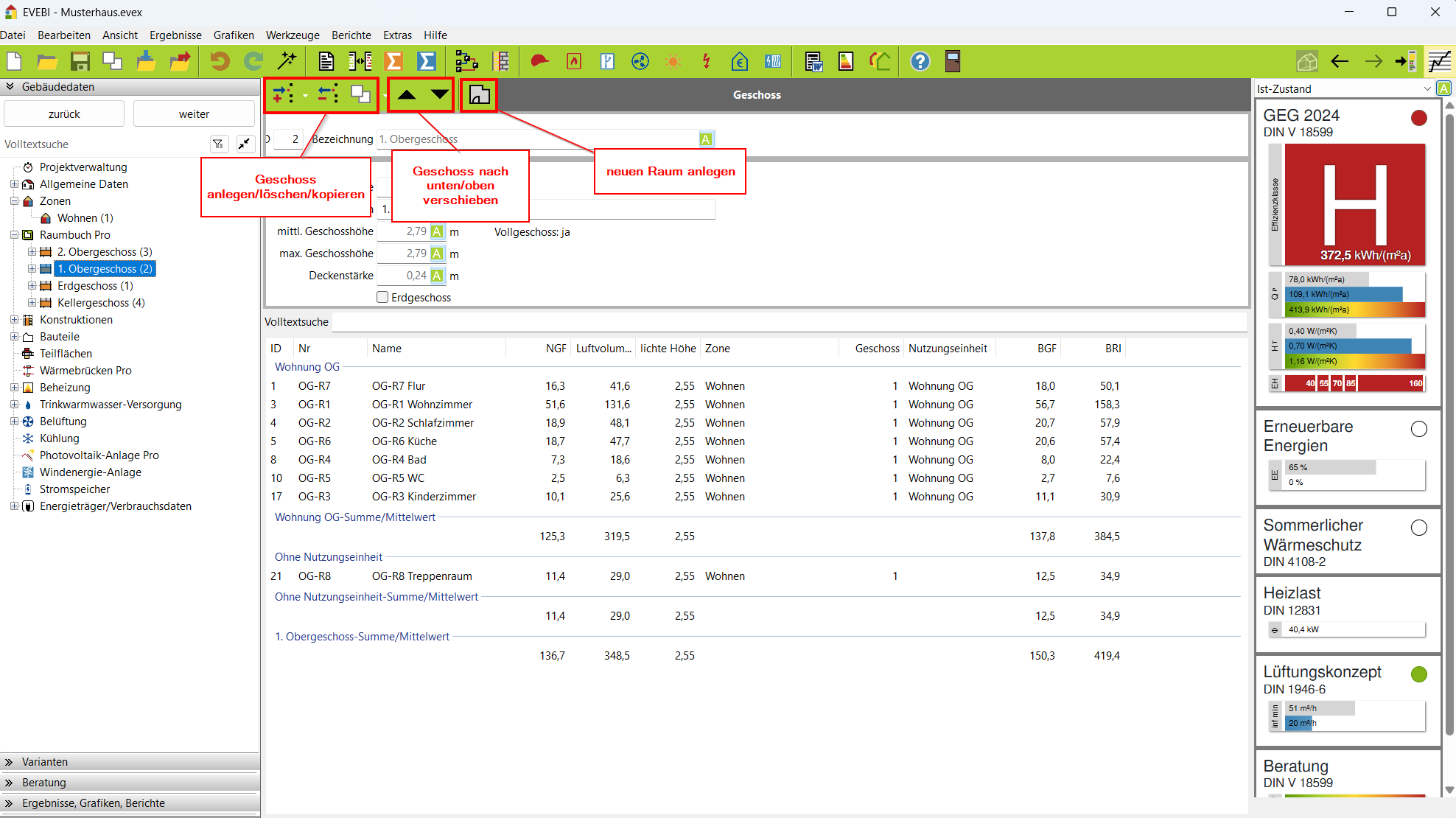Viewport: 1456px width, 818px height.
Task: Click the zurück button
Action: pos(64,114)
